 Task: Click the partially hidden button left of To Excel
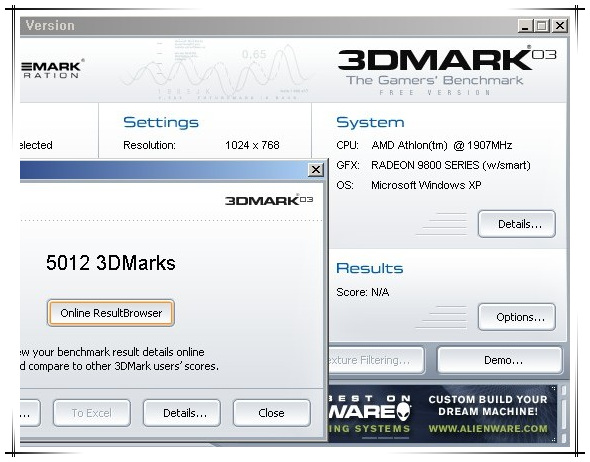[30, 413]
